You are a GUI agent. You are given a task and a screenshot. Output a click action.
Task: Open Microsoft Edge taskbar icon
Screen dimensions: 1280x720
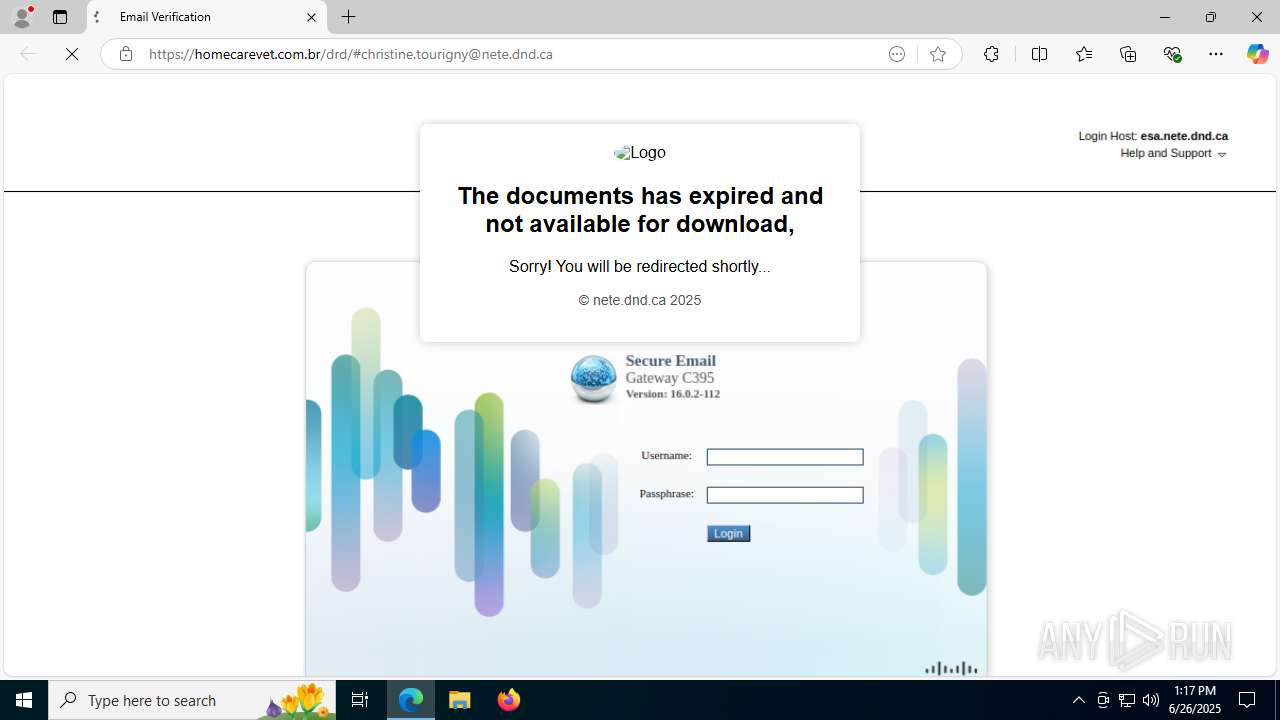411,700
